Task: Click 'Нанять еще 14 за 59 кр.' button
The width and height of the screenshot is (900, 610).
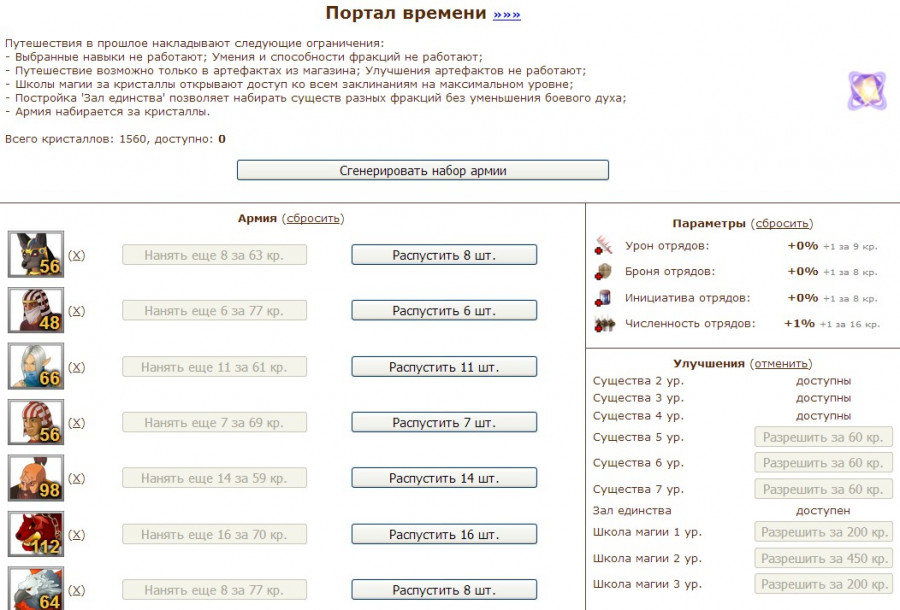Action: [214, 478]
